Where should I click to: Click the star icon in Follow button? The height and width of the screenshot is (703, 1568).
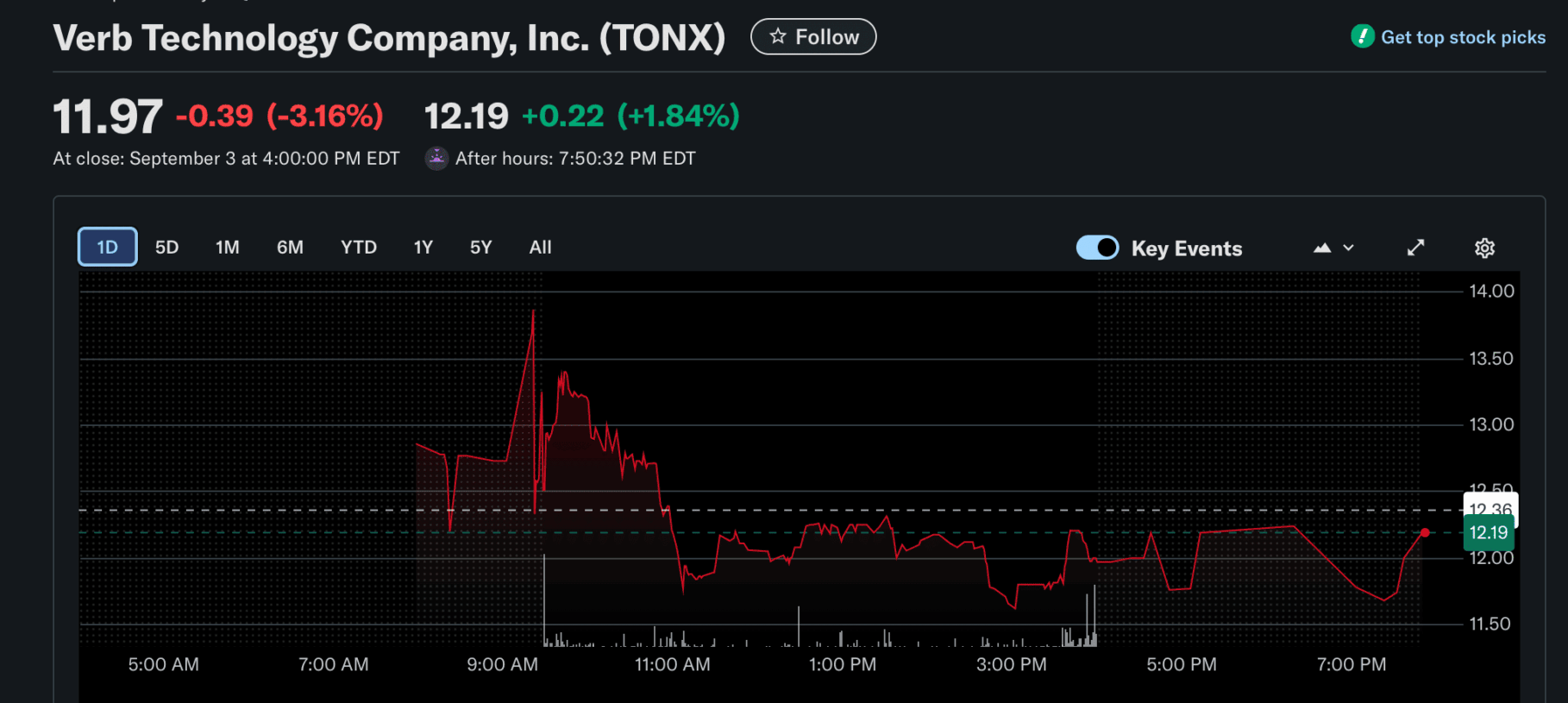click(778, 36)
